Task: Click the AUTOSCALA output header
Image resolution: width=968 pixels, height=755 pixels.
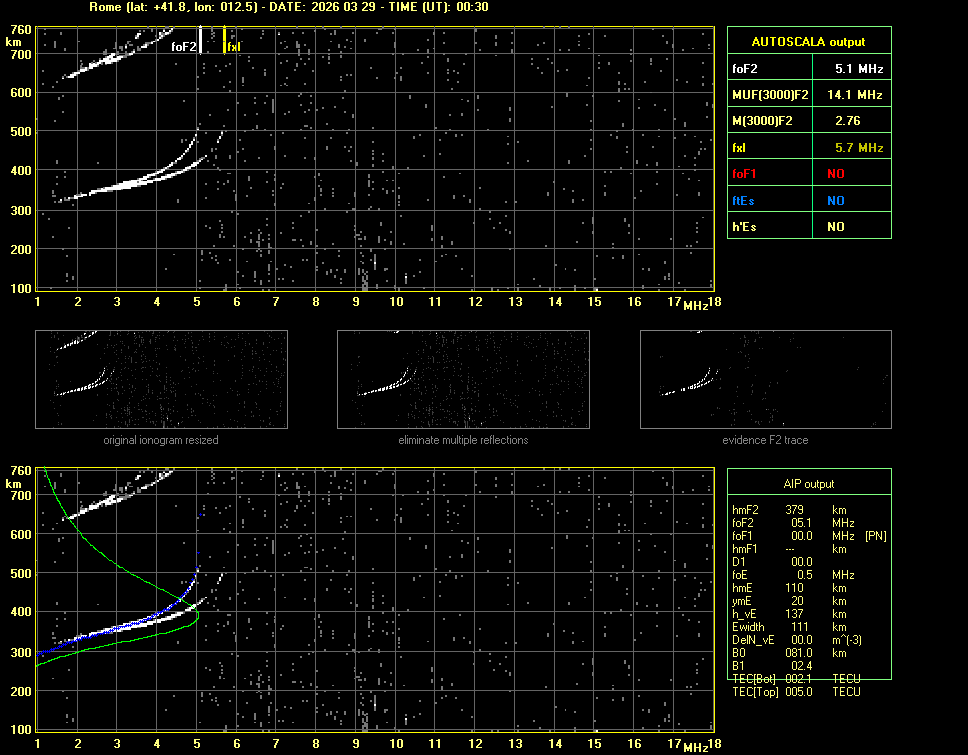Action: pos(808,42)
